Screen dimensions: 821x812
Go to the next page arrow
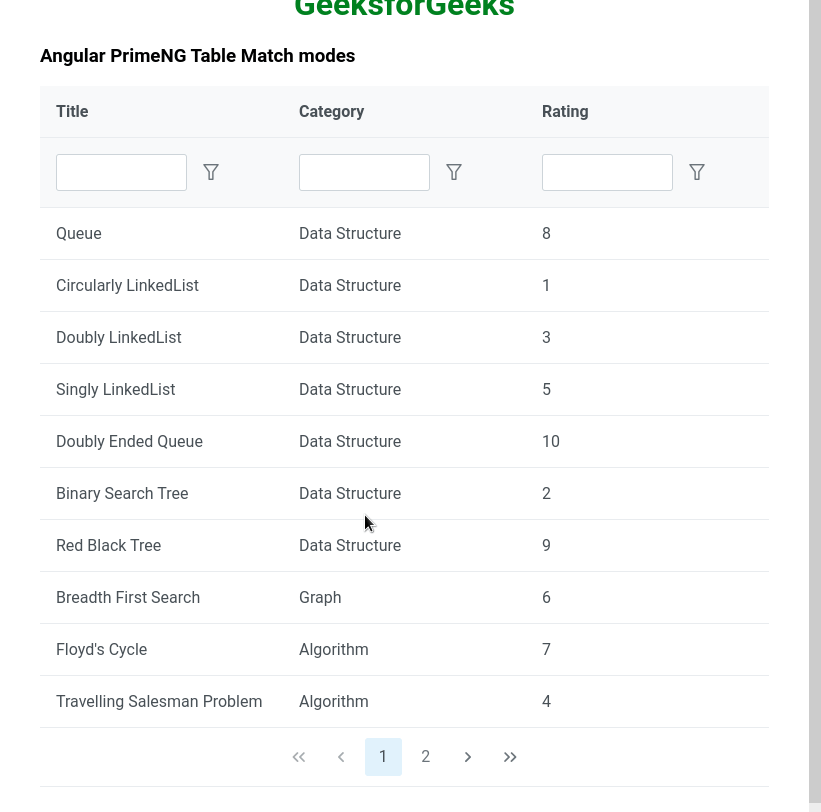click(x=468, y=757)
